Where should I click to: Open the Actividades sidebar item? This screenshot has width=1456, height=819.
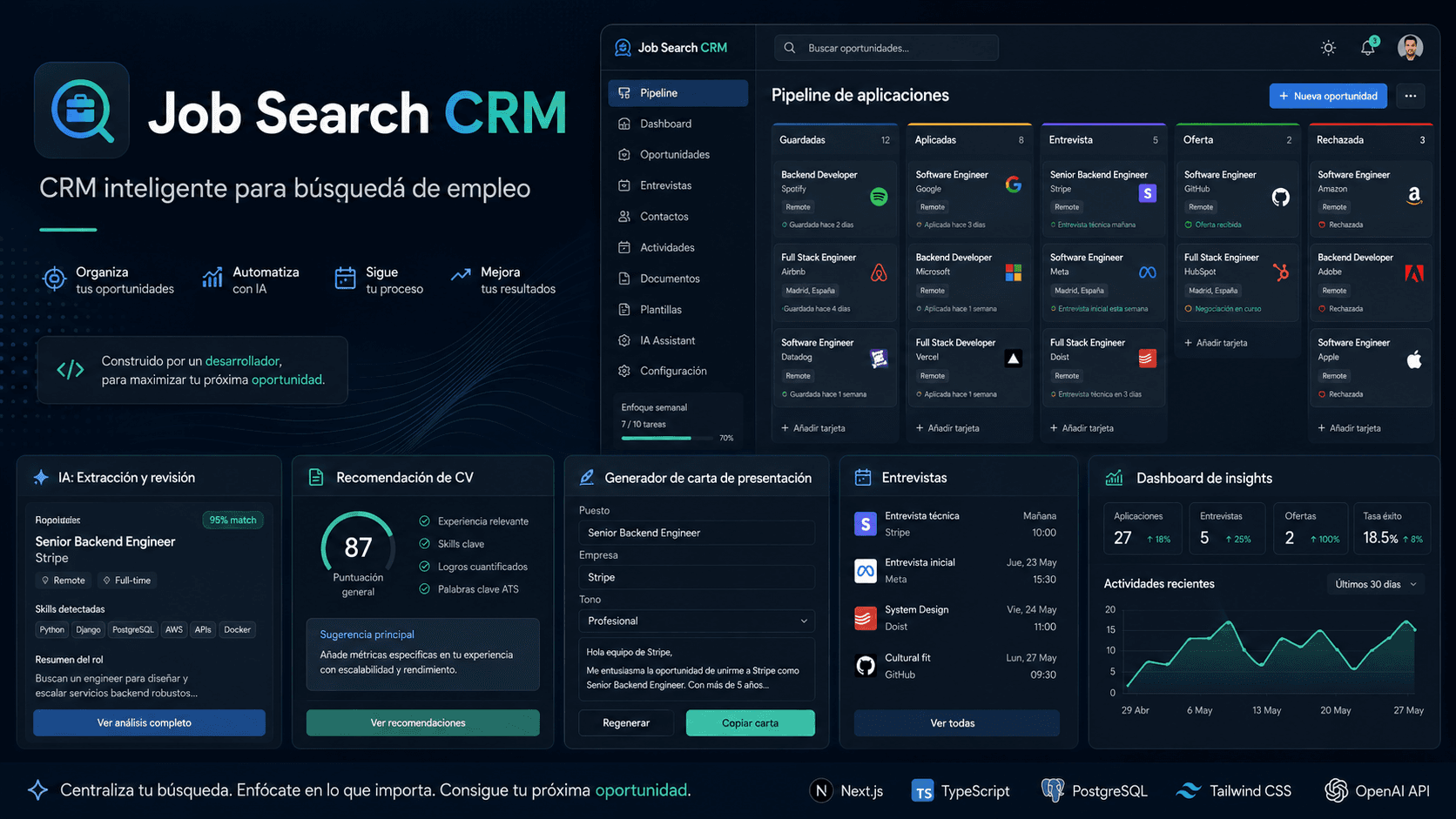677,247
